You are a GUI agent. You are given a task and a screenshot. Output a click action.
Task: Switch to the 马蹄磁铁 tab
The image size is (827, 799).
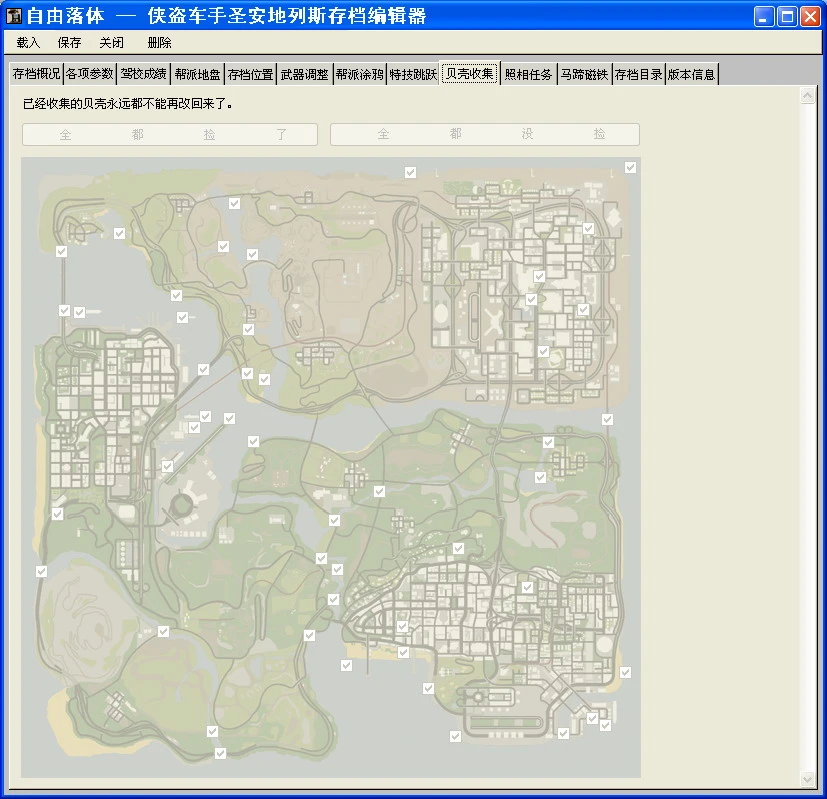tap(584, 74)
